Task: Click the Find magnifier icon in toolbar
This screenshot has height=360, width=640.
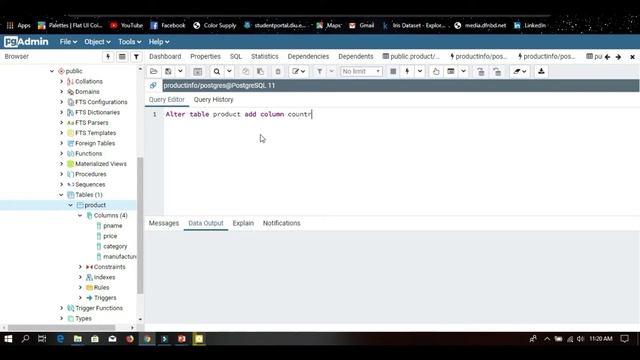Action: click(x=217, y=71)
